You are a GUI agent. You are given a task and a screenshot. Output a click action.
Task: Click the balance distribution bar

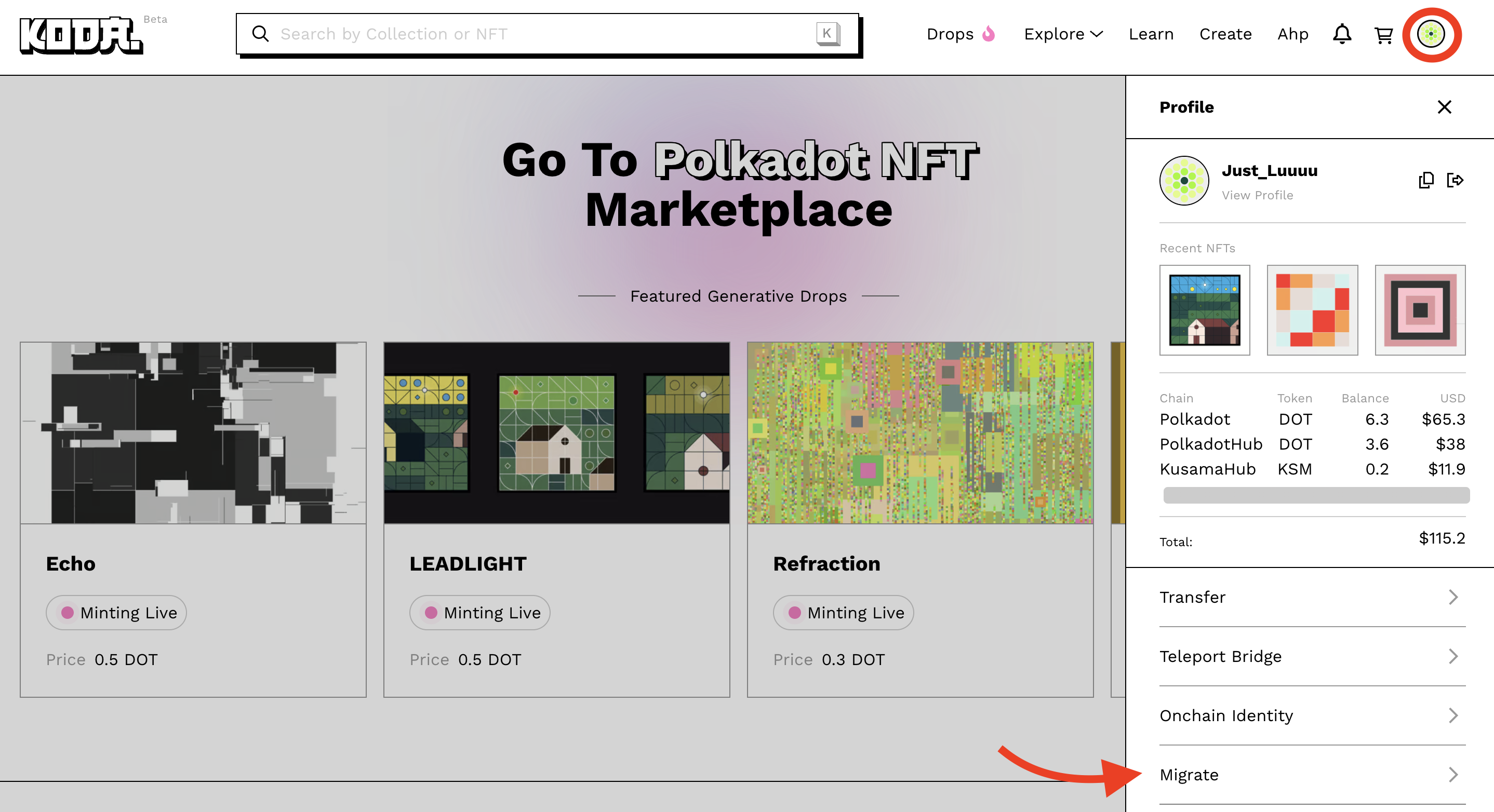tap(1315, 495)
